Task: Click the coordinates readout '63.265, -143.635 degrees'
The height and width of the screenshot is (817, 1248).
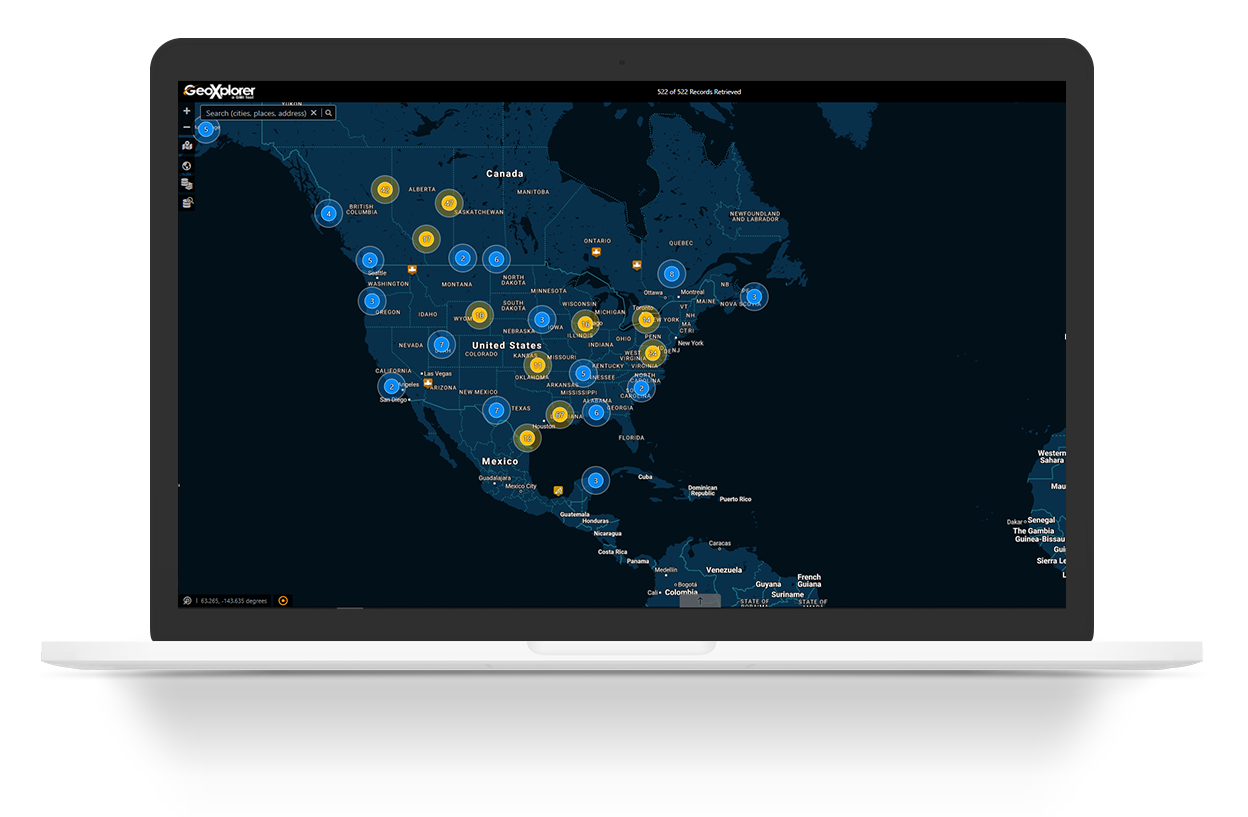Action: [234, 601]
